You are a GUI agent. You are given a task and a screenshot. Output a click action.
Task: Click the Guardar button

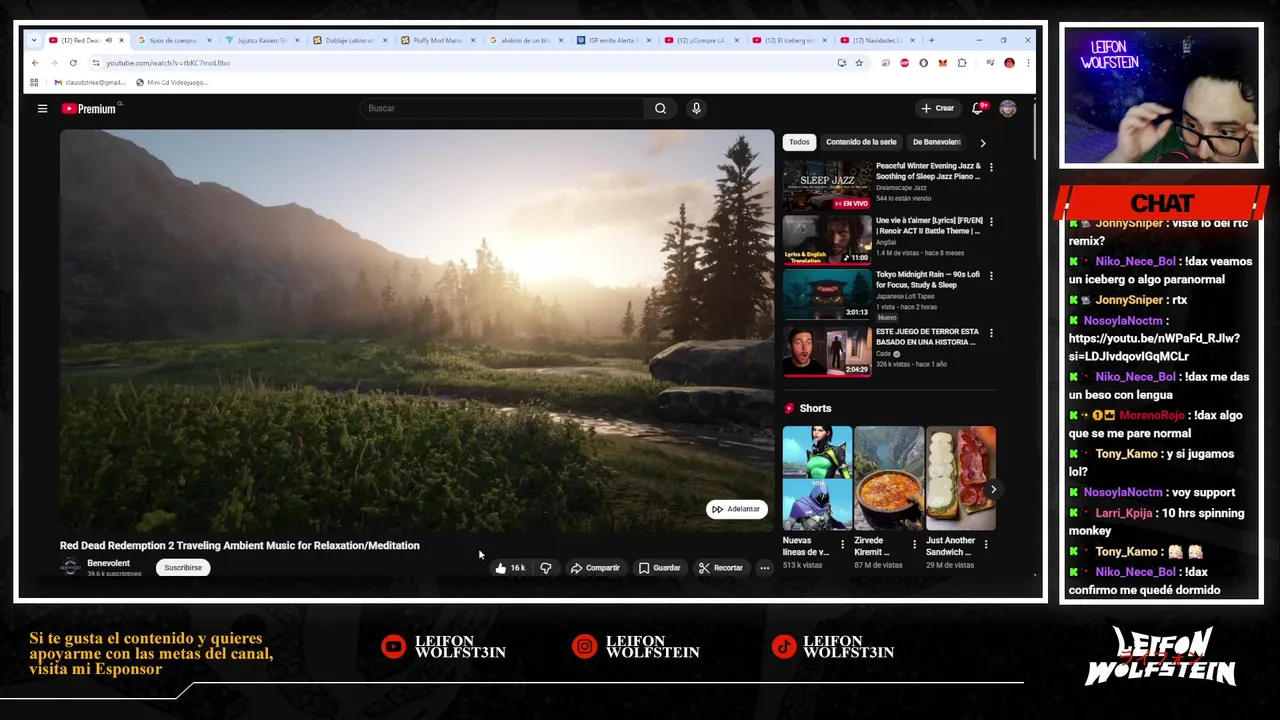click(659, 568)
